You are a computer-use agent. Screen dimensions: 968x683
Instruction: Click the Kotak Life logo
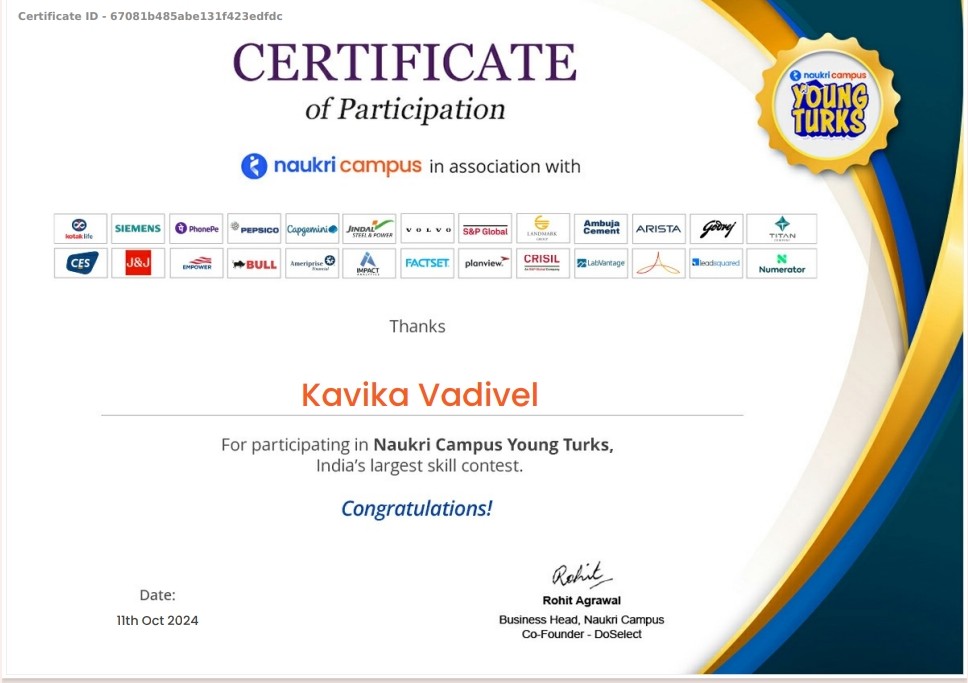(x=80, y=229)
